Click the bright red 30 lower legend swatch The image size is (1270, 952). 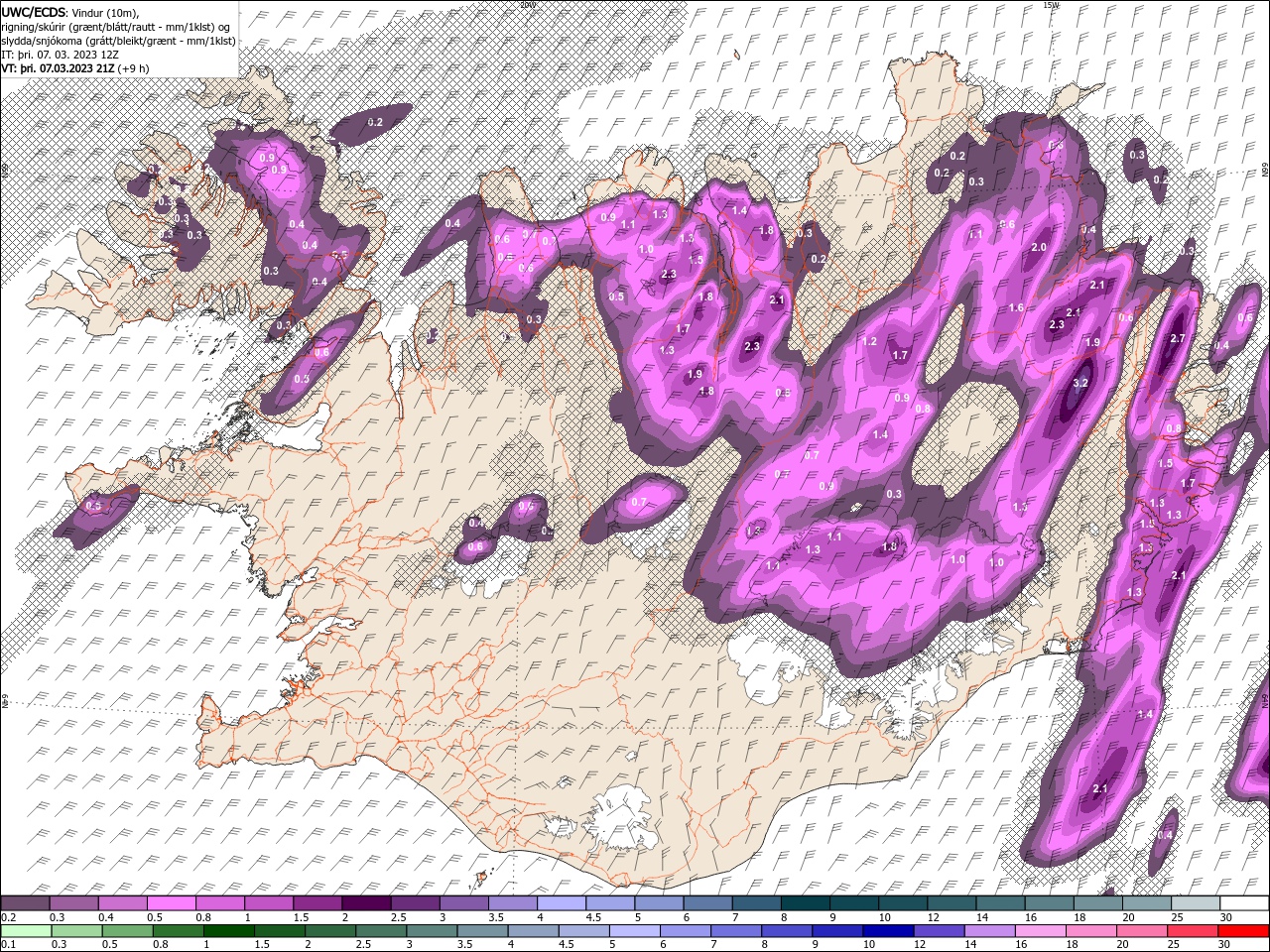tap(1243, 930)
